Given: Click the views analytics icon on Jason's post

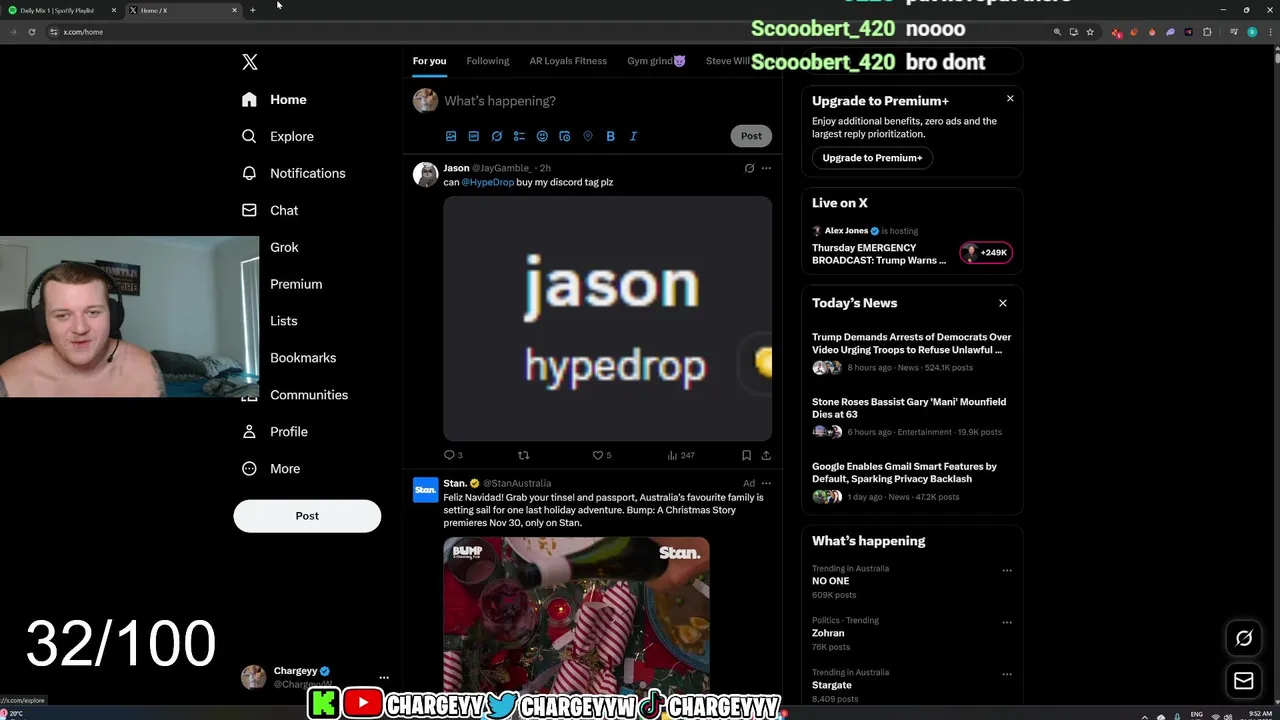Looking at the screenshot, I should click(x=673, y=455).
